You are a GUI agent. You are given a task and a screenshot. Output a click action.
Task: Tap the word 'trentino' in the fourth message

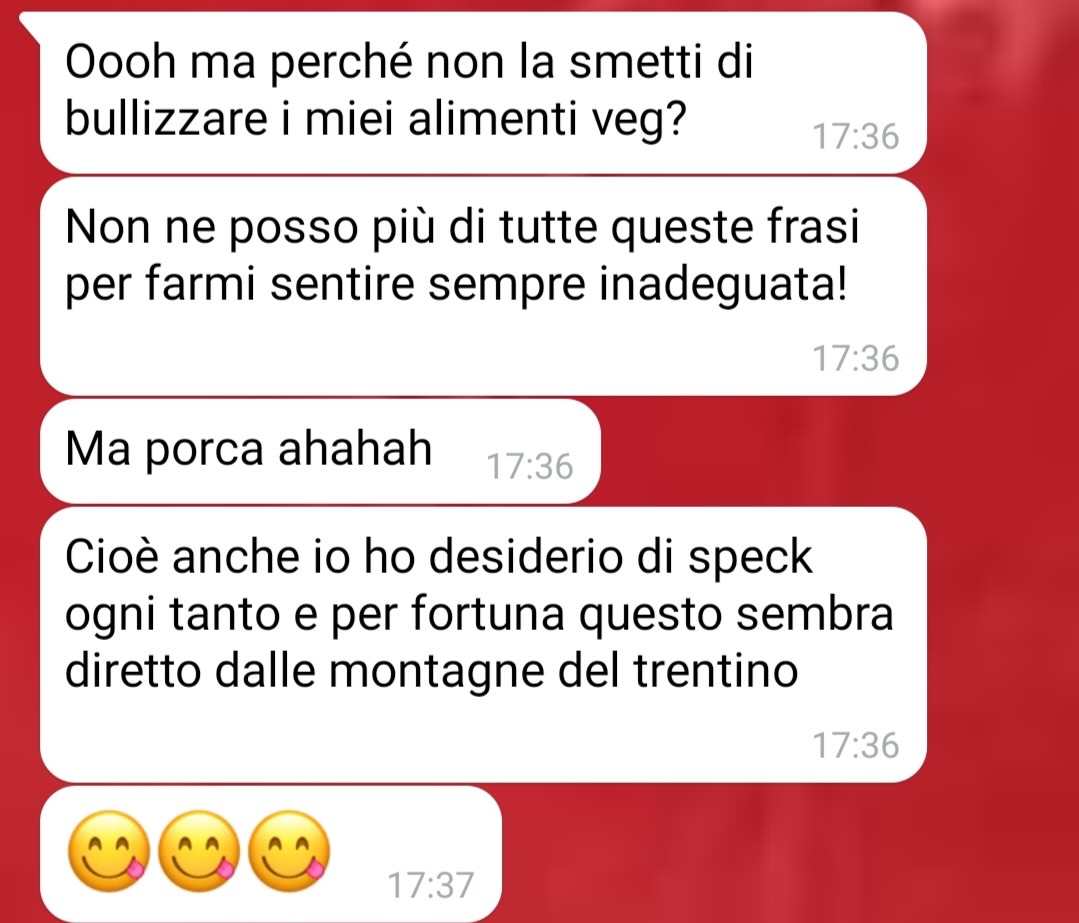716,670
